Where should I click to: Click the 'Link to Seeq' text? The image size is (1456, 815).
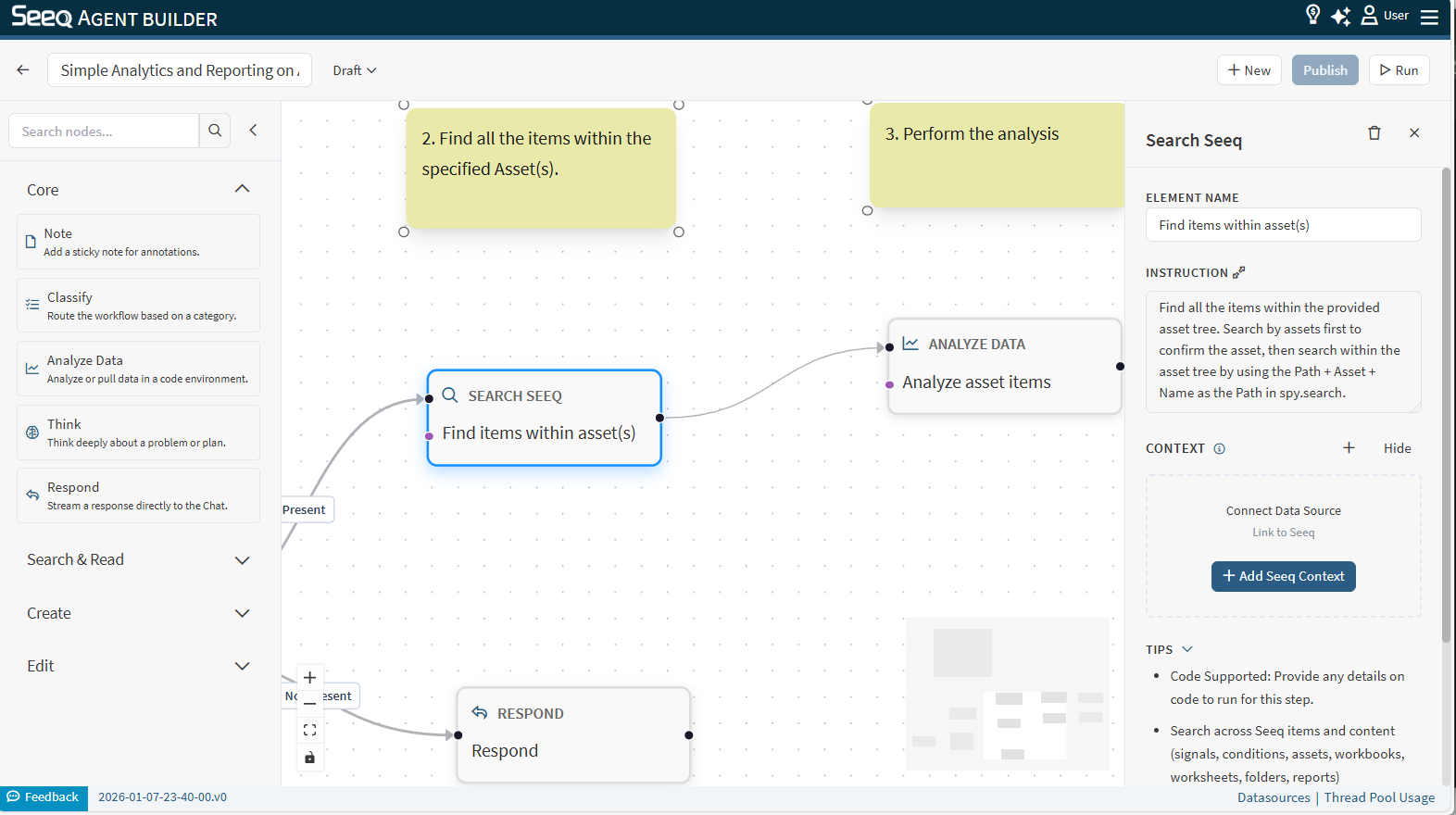pyautogui.click(x=1284, y=533)
